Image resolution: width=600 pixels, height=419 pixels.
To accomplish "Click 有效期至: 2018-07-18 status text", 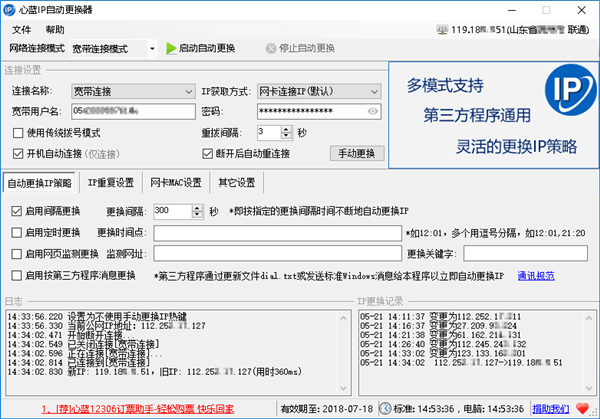I will click(x=327, y=409).
